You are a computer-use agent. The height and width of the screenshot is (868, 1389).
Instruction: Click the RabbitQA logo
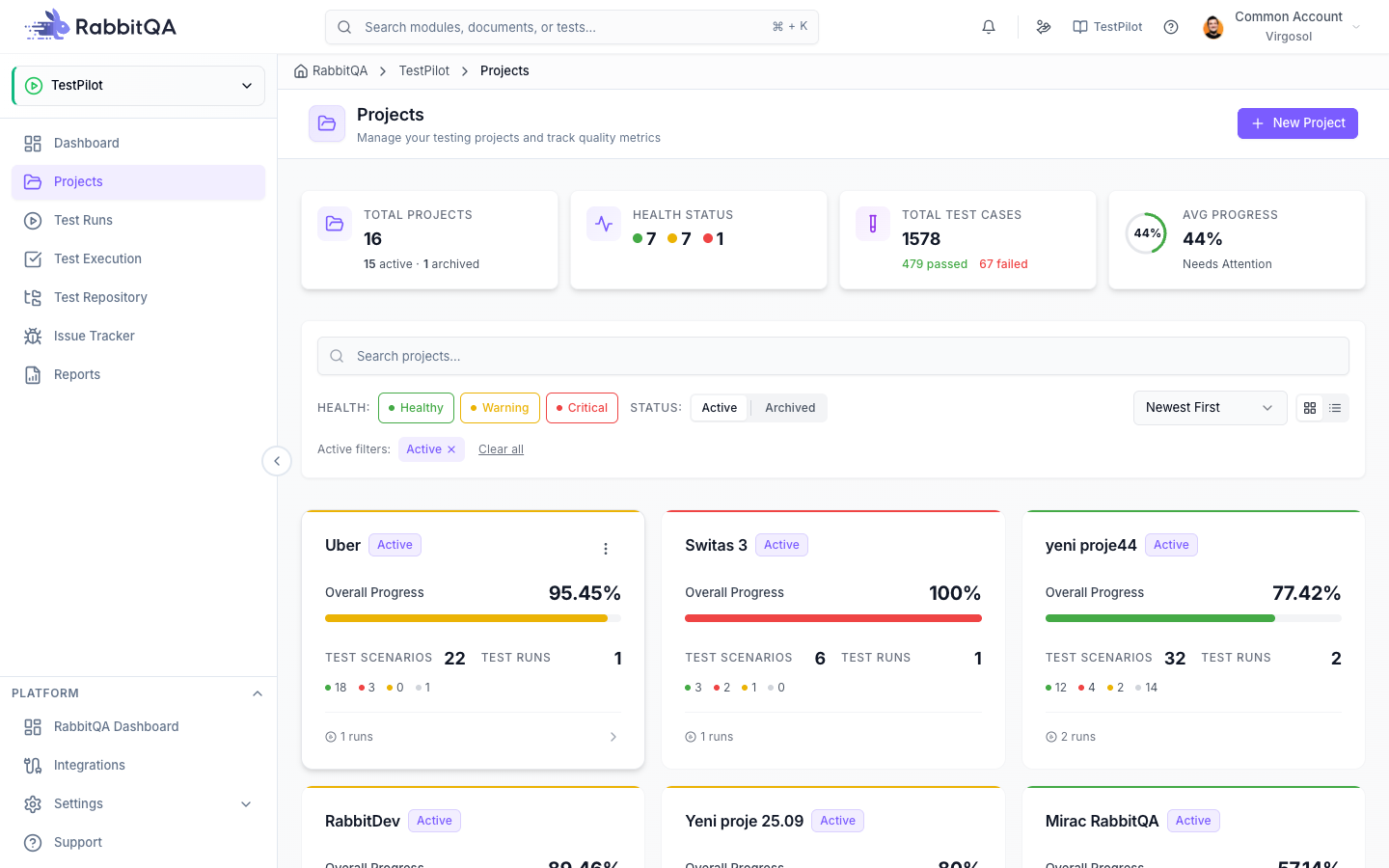(100, 26)
